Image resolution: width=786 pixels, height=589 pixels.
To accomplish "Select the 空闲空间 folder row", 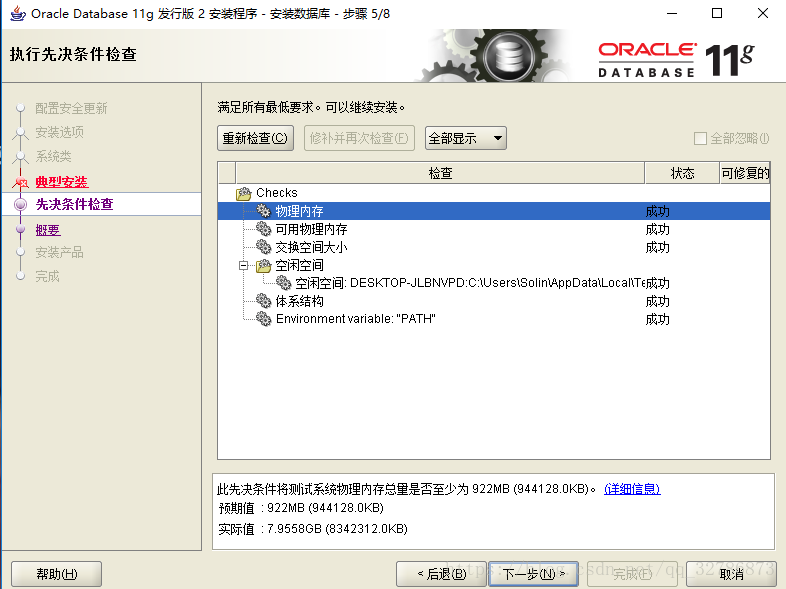I will coord(494,265).
